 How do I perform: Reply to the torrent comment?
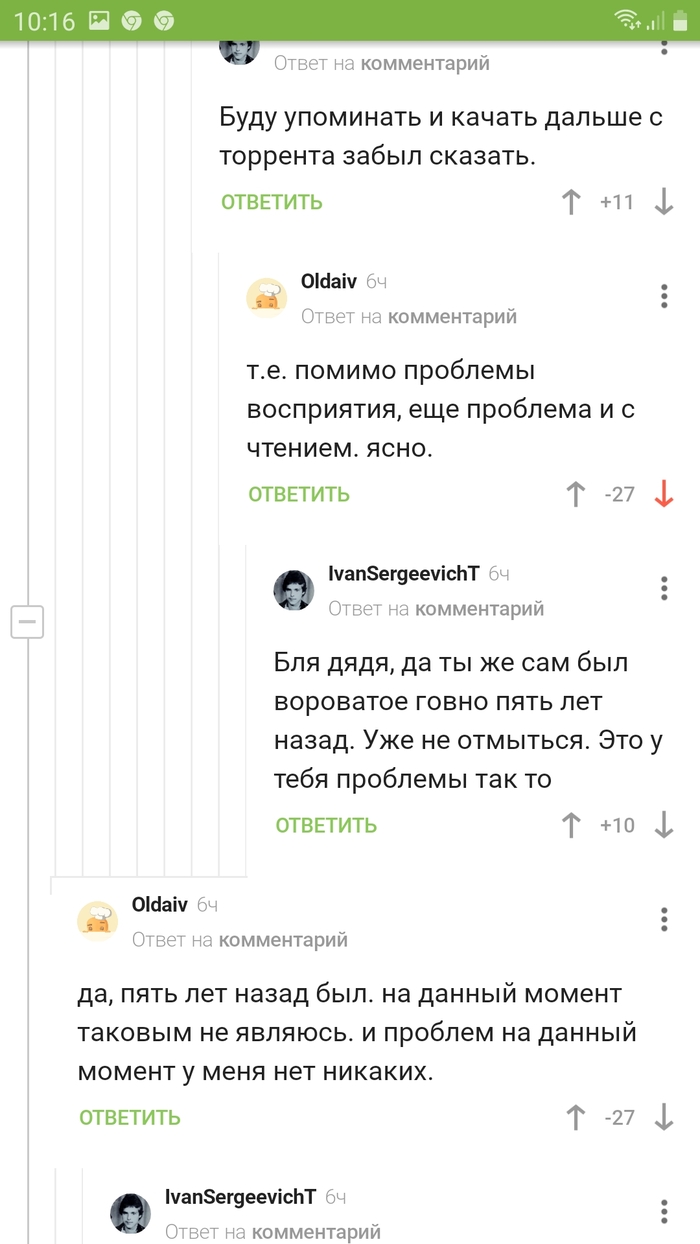(272, 202)
